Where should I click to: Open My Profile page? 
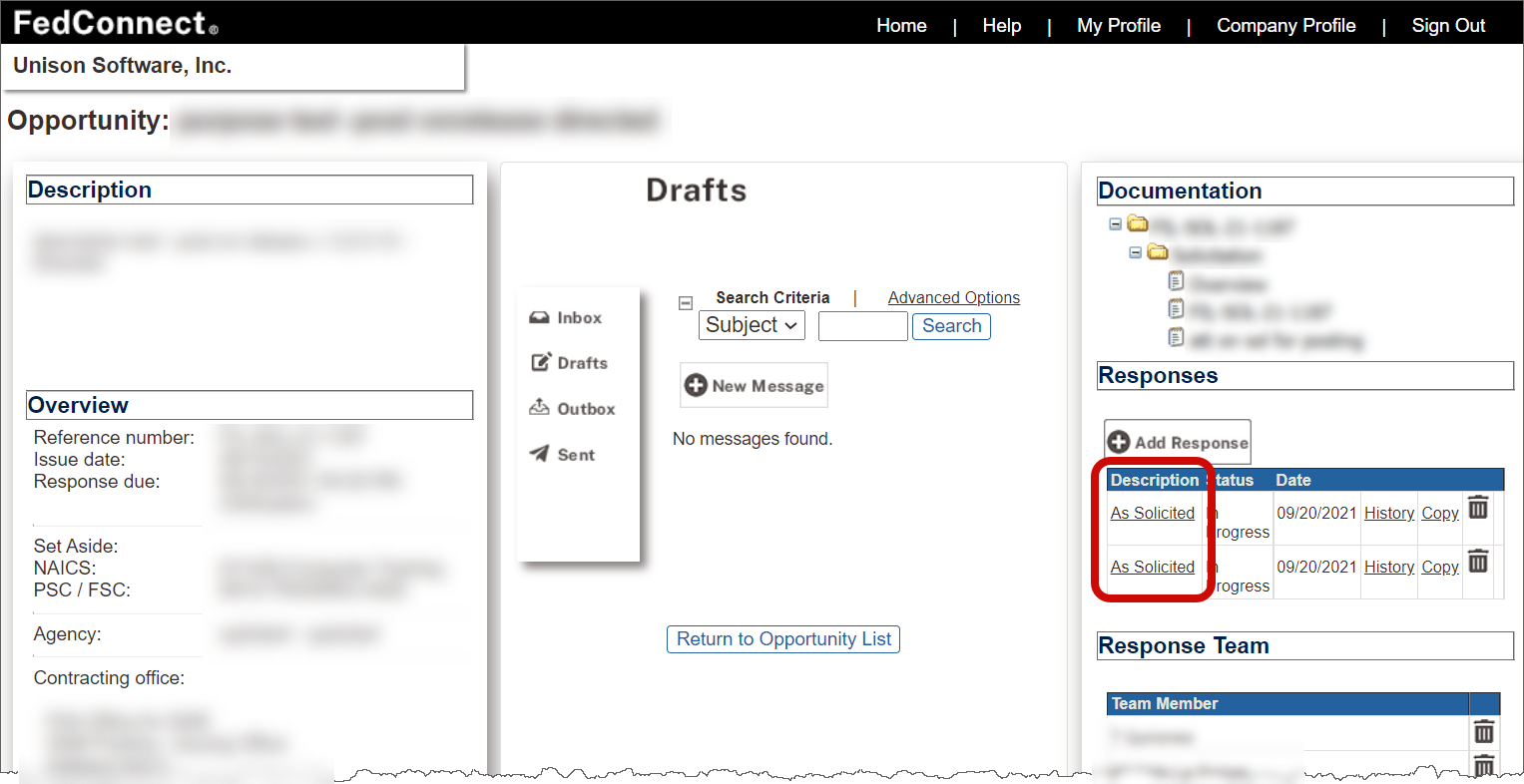[1118, 26]
